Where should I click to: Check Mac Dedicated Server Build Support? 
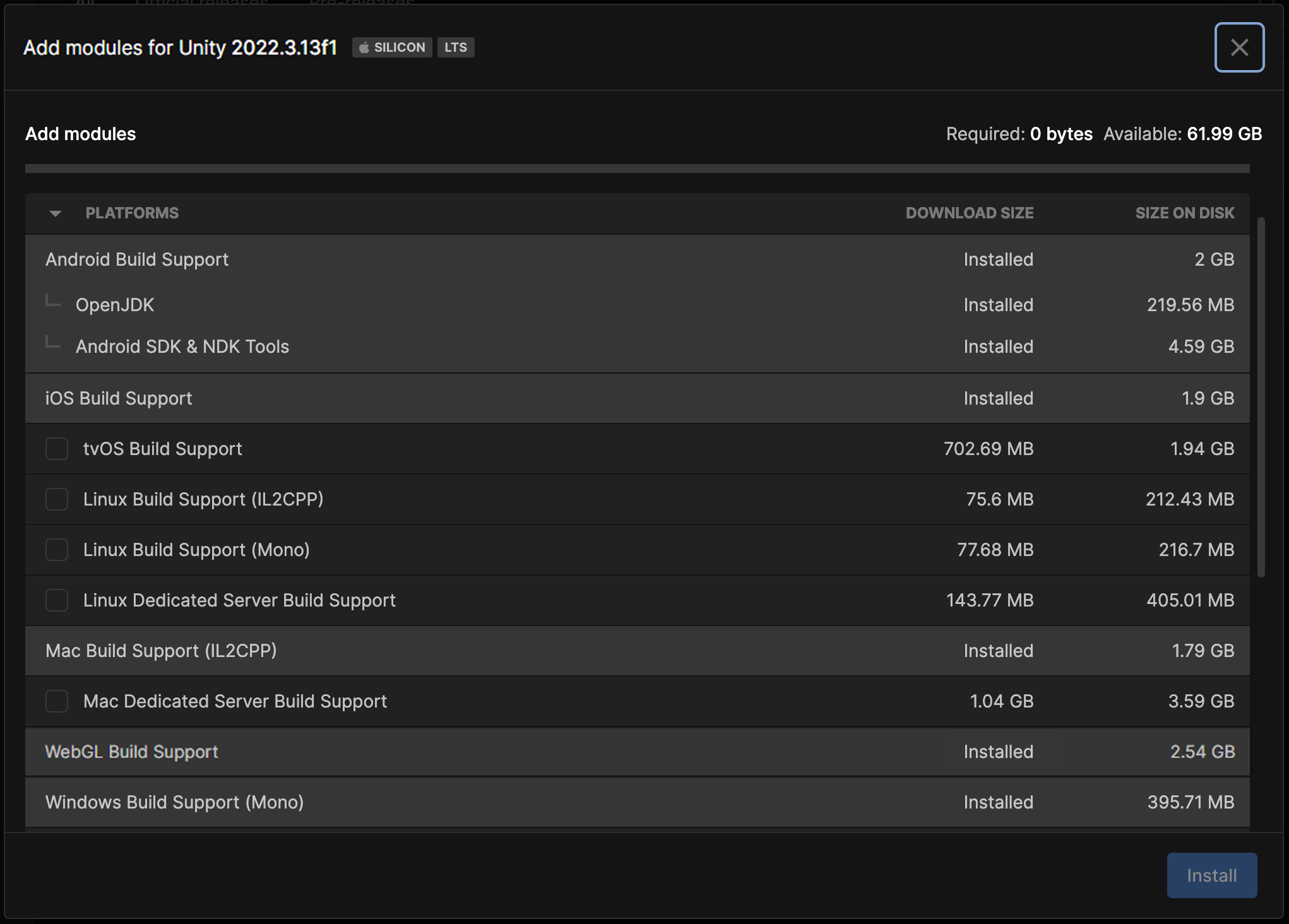pos(57,701)
